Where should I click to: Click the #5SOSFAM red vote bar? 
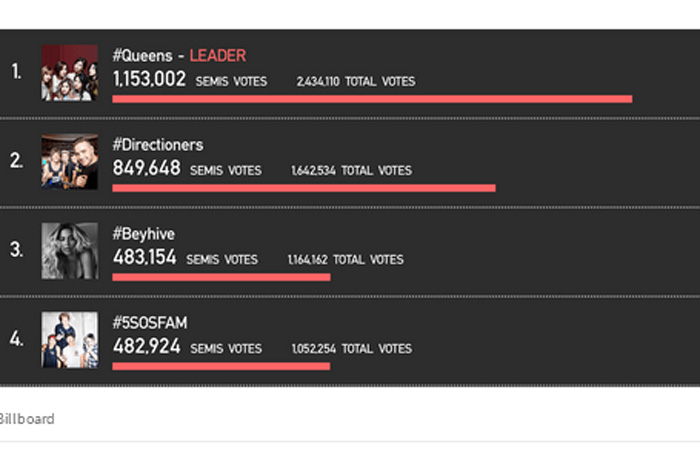[x=221, y=366]
